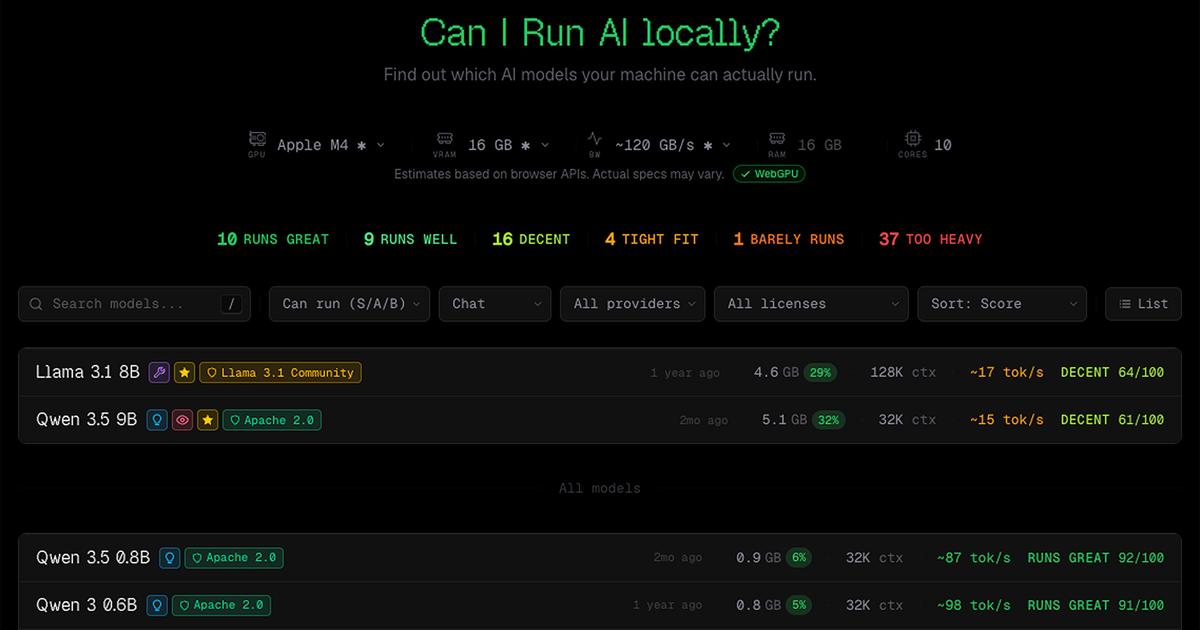Click the bandwidth pulse icon
This screenshot has width=1200, height=630.
tap(595, 139)
